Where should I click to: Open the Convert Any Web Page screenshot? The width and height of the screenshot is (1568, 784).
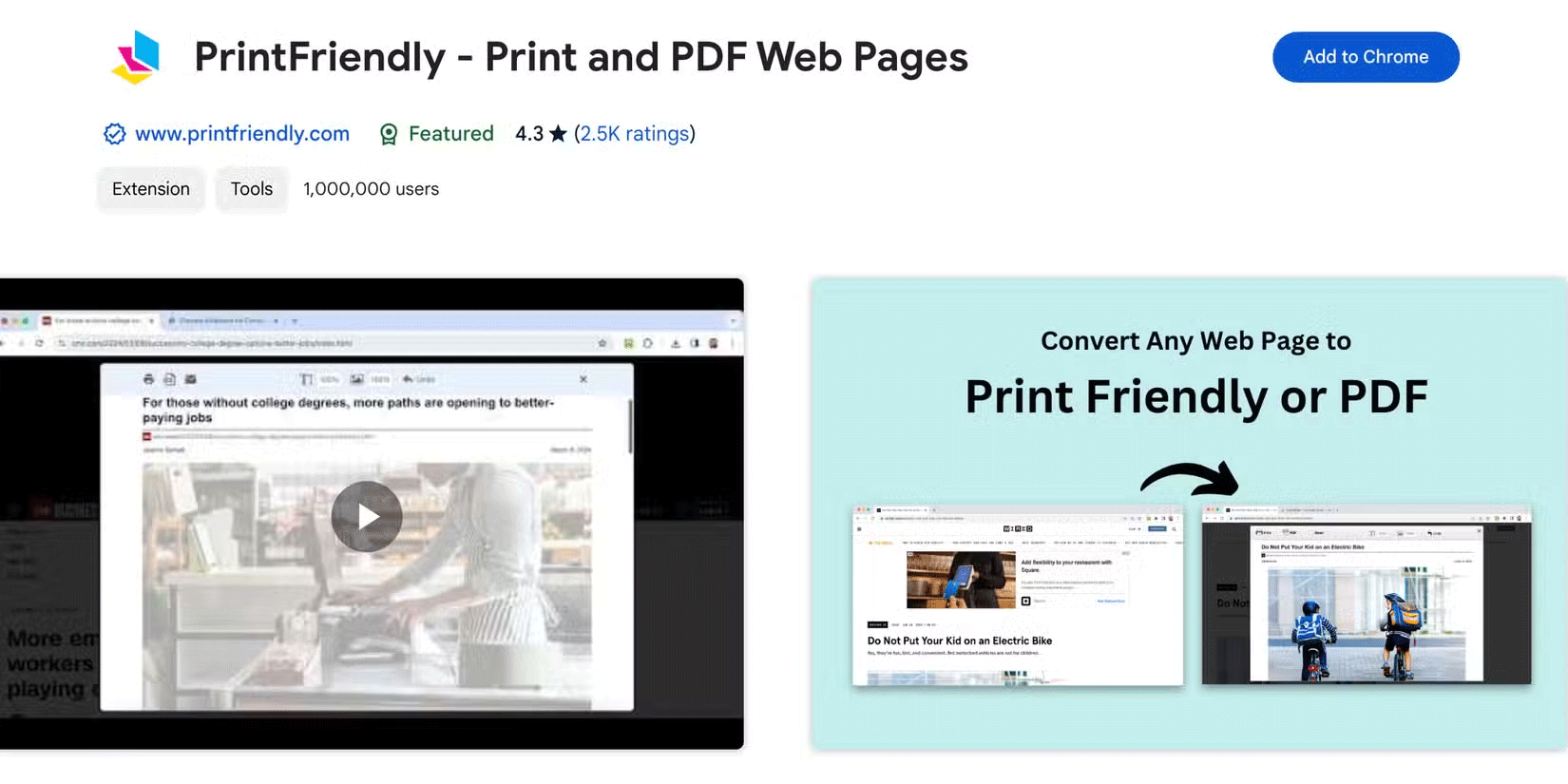1190,514
